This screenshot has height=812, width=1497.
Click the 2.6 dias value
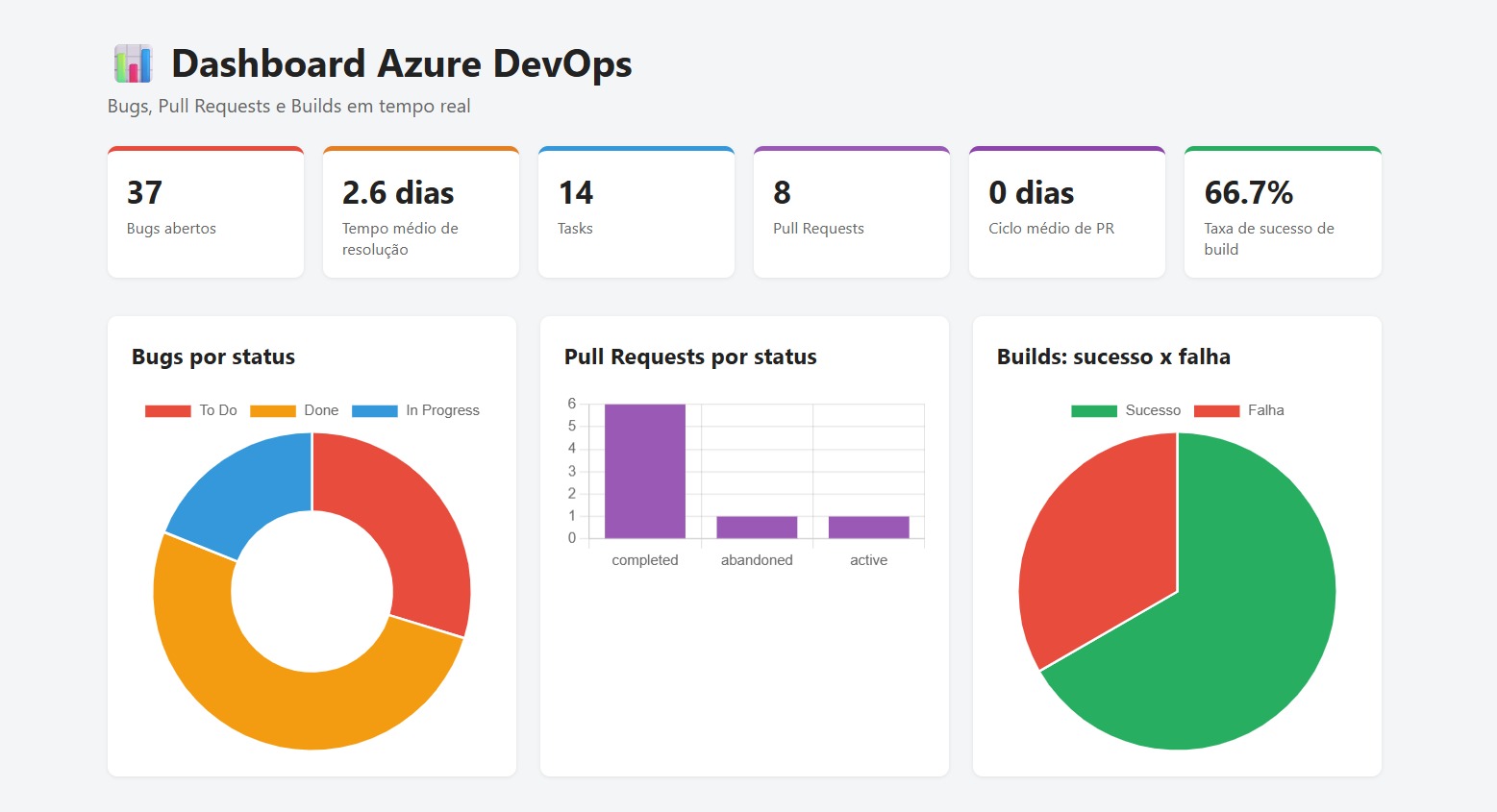[398, 193]
